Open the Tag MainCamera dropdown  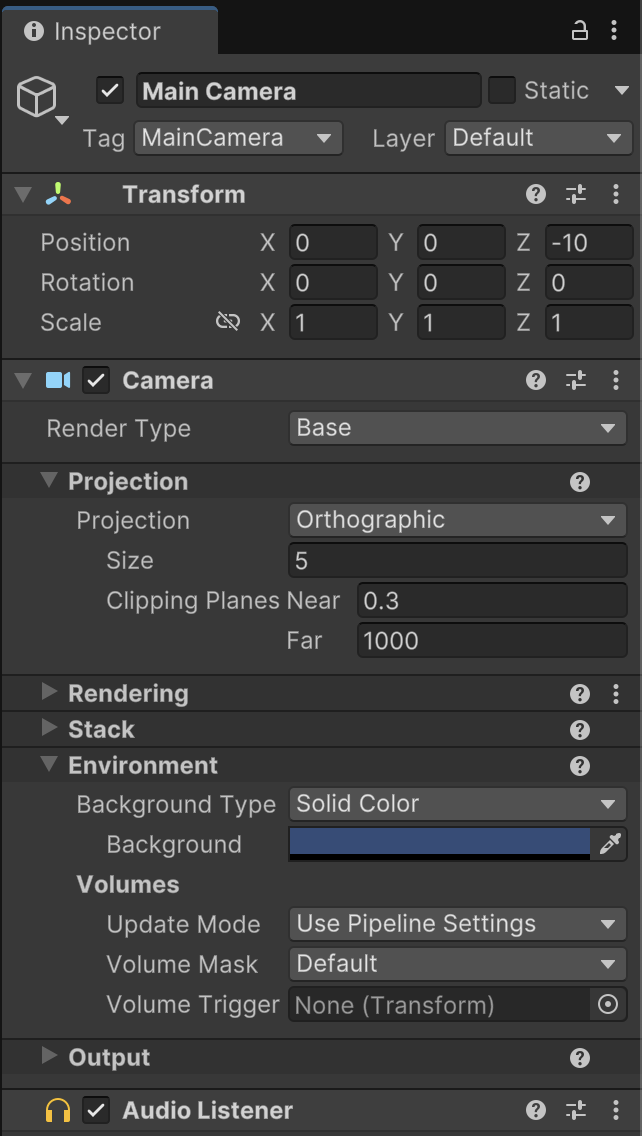point(238,138)
